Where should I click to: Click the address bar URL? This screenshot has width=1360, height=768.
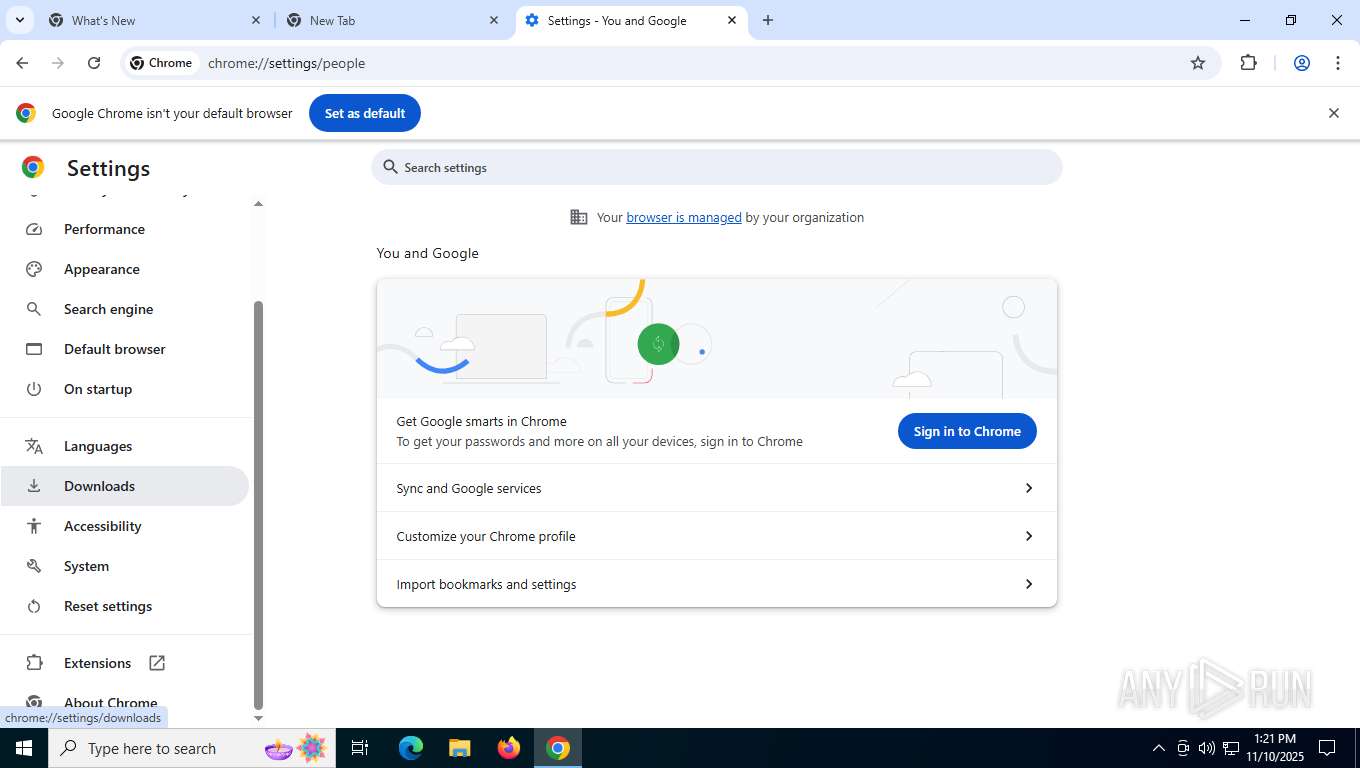pos(286,63)
